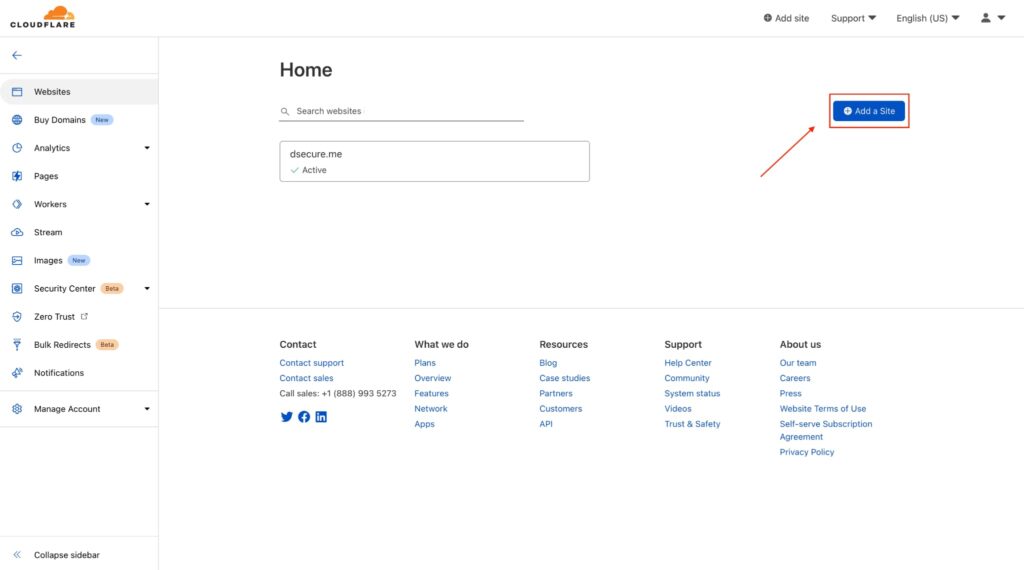This screenshot has height=570, width=1024.
Task: Open the Apps footer link
Action: (x=424, y=424)
